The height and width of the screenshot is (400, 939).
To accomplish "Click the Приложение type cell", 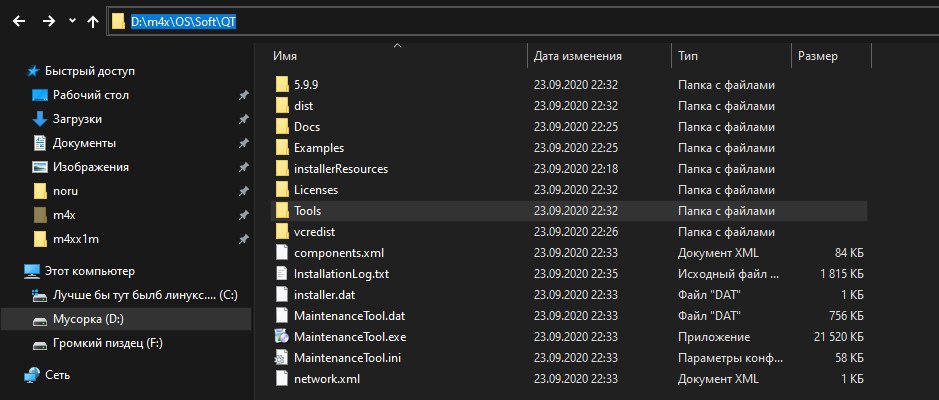I will (x=714, y=337).
